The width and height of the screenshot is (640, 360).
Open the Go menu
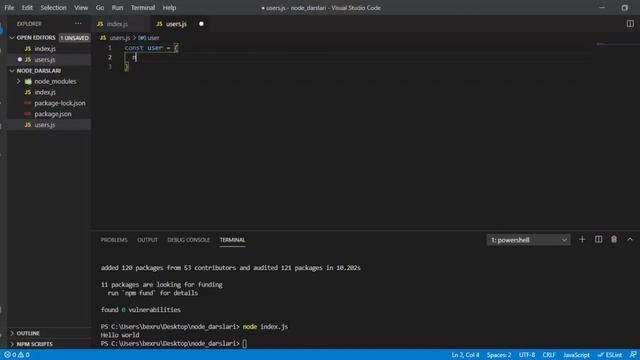point(100,8)
